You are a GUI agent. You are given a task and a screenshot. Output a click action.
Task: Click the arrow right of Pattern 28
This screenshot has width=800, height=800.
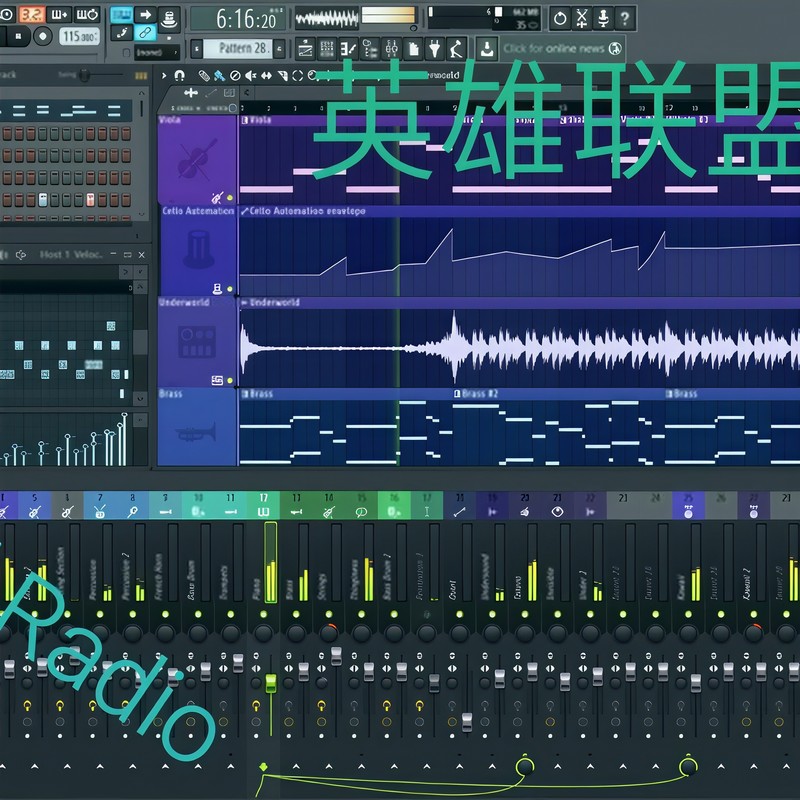[x=280, y=49]
